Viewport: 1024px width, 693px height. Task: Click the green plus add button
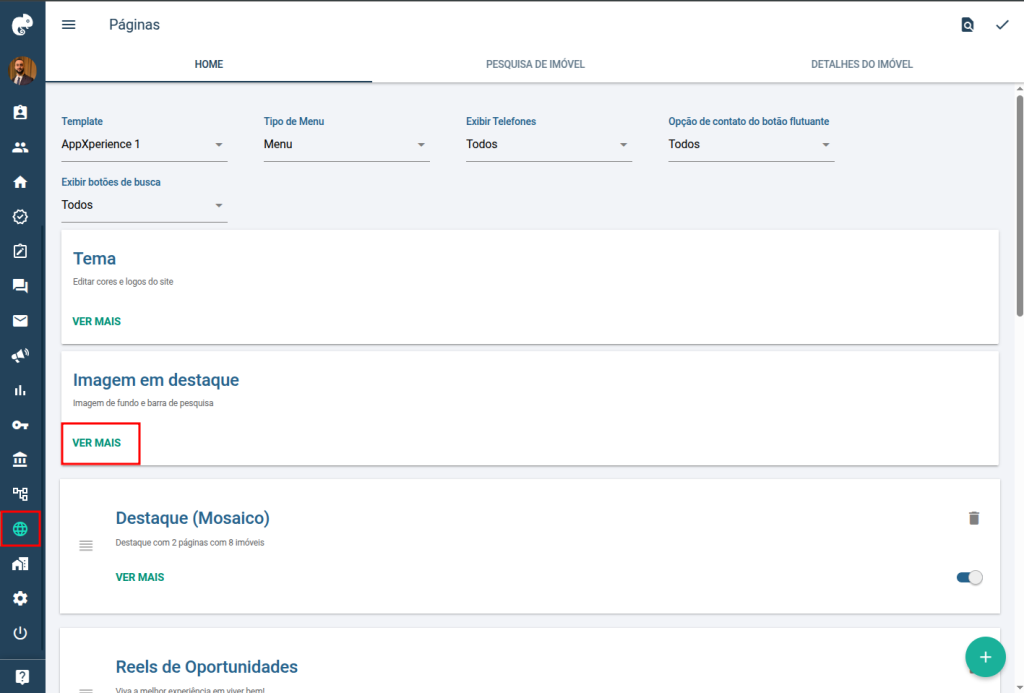coord(985,657)
